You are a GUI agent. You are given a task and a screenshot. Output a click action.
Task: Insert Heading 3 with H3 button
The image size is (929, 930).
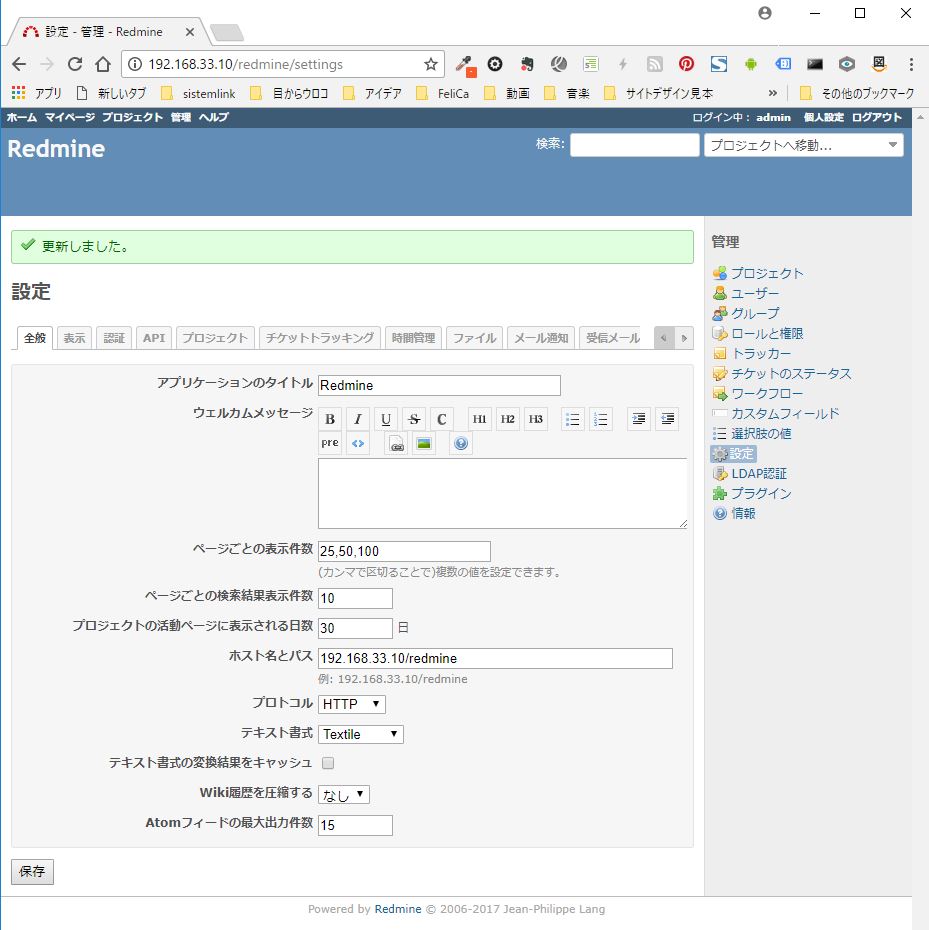(x=535, y=419)
